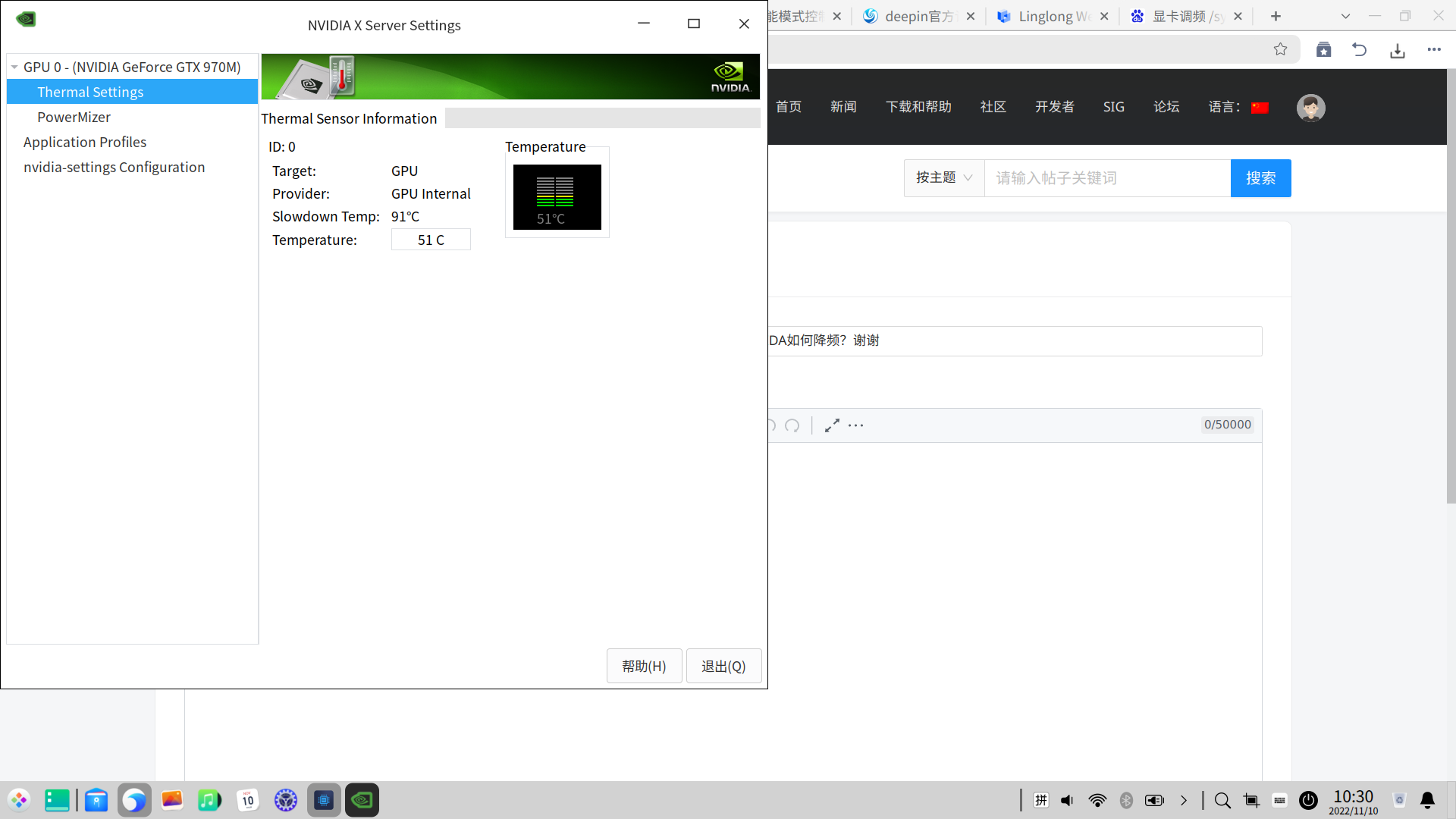Click the forum keyword search field
Screen dimensions: 1456x819
point(1107,177)
